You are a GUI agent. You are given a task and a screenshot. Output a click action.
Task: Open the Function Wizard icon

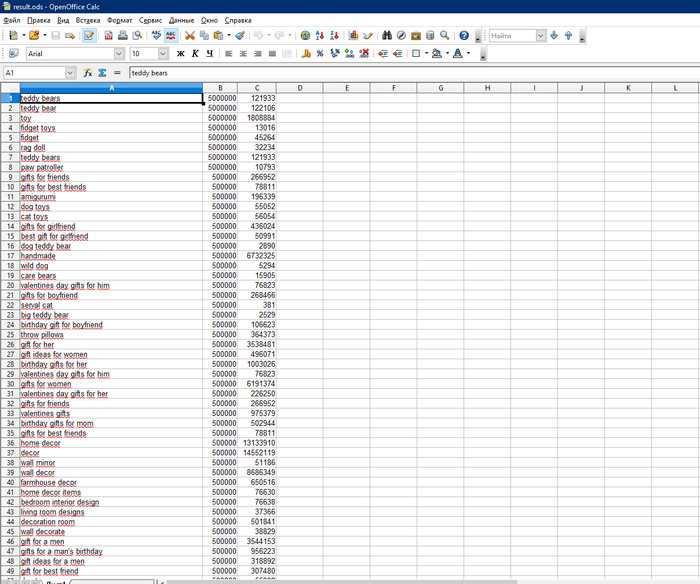point(88,73)
